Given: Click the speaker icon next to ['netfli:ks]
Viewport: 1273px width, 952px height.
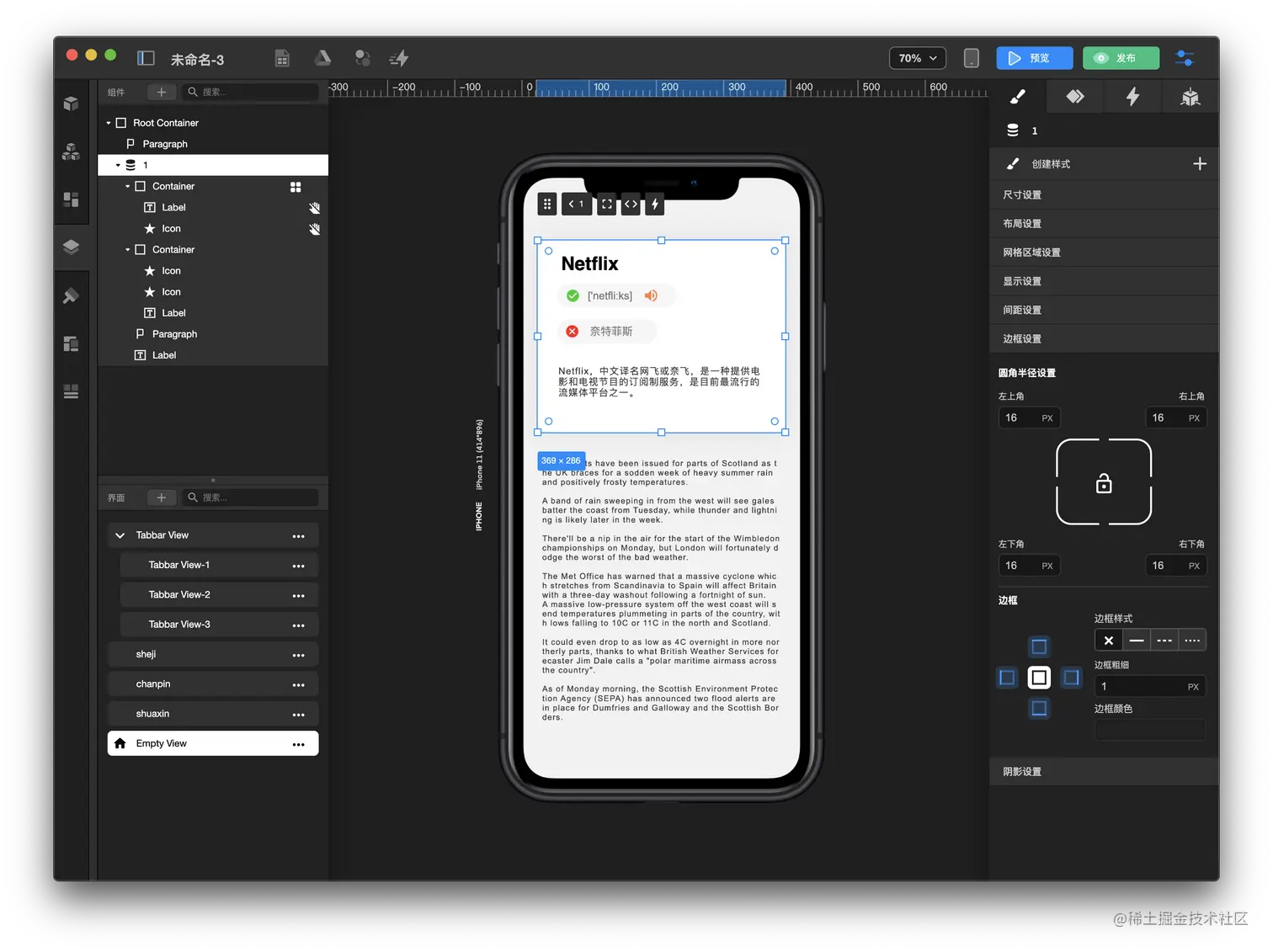Looking at the screenshot, I should pyautogui.click(x=651, y=295).
